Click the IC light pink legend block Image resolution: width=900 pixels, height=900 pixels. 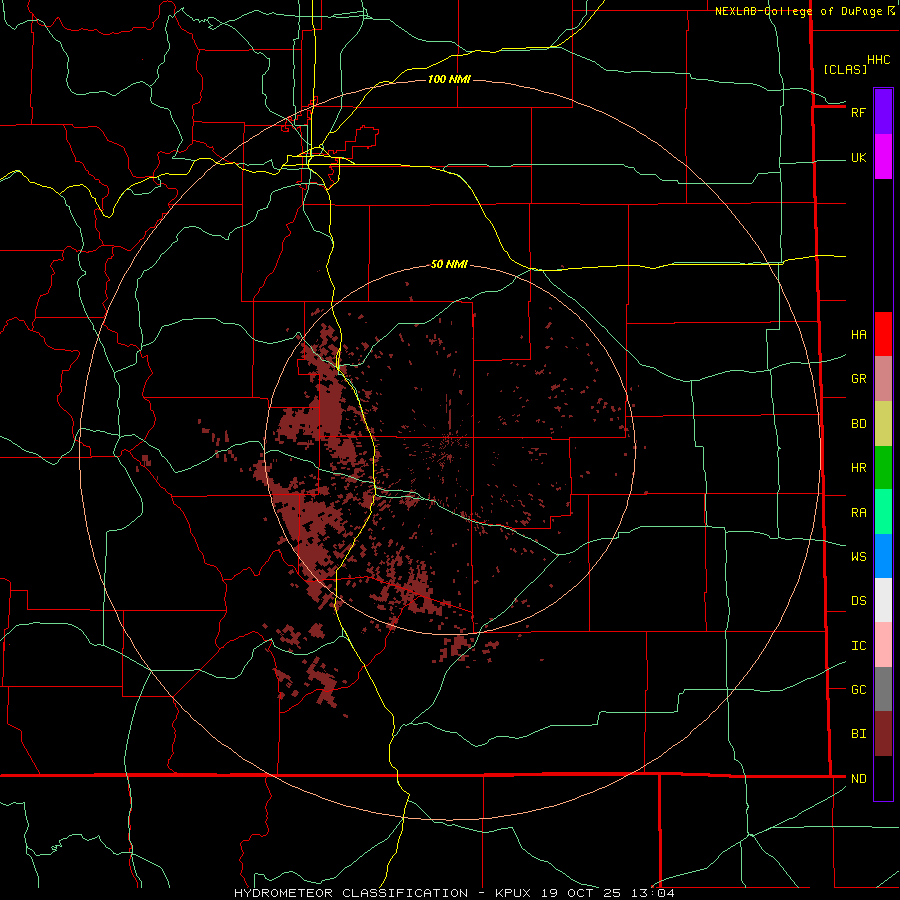[x=883, y=645]
